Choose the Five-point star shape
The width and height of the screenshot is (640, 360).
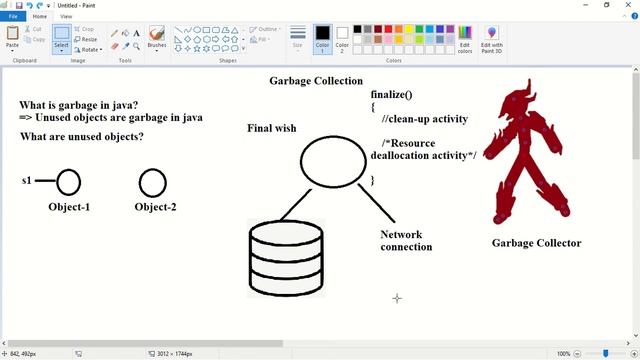coord(197,49)
